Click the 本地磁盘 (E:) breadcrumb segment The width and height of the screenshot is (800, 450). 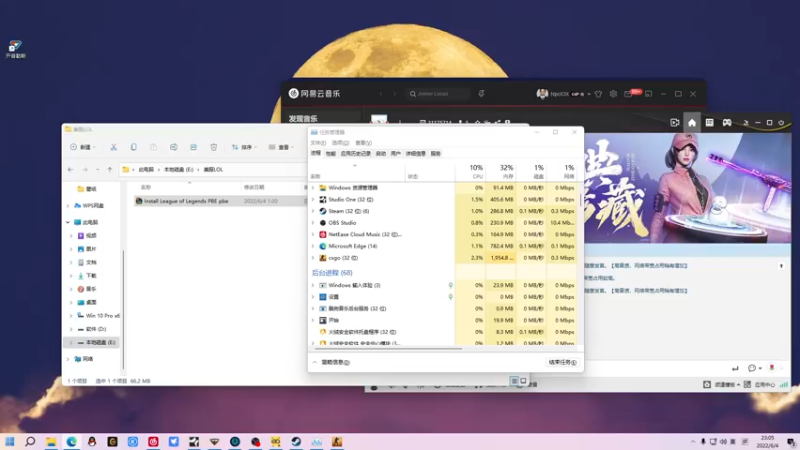pyautogui.click(x=179, y=169)
